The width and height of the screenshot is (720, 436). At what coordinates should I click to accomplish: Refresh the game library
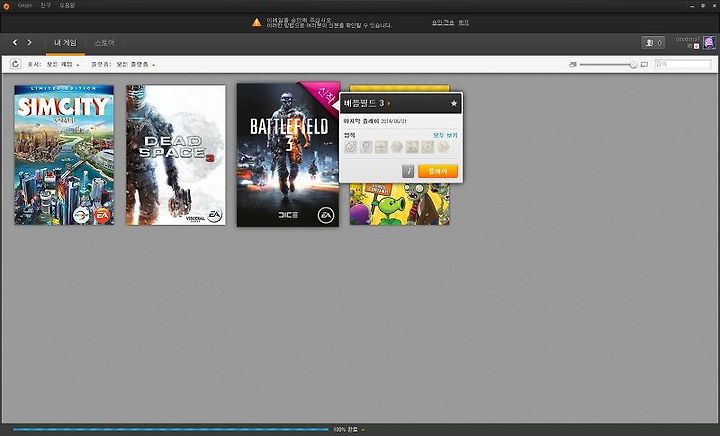[15, 64]
